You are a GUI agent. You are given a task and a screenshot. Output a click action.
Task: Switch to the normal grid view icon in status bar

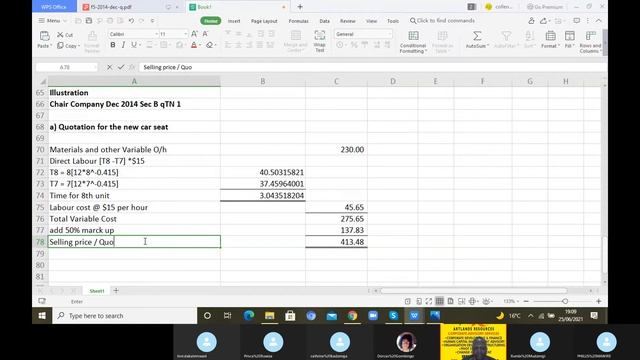point(440,301)
